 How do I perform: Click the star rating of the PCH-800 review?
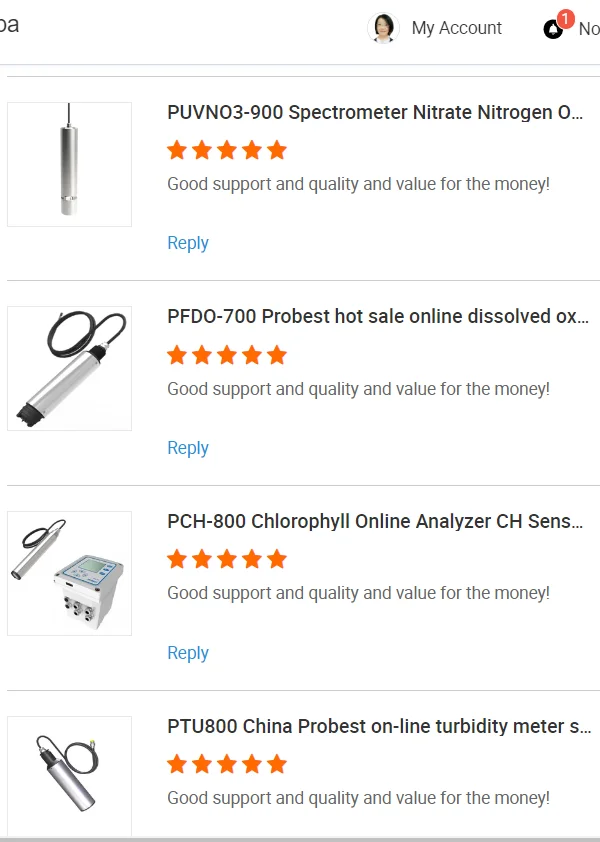tap(227, 559)
